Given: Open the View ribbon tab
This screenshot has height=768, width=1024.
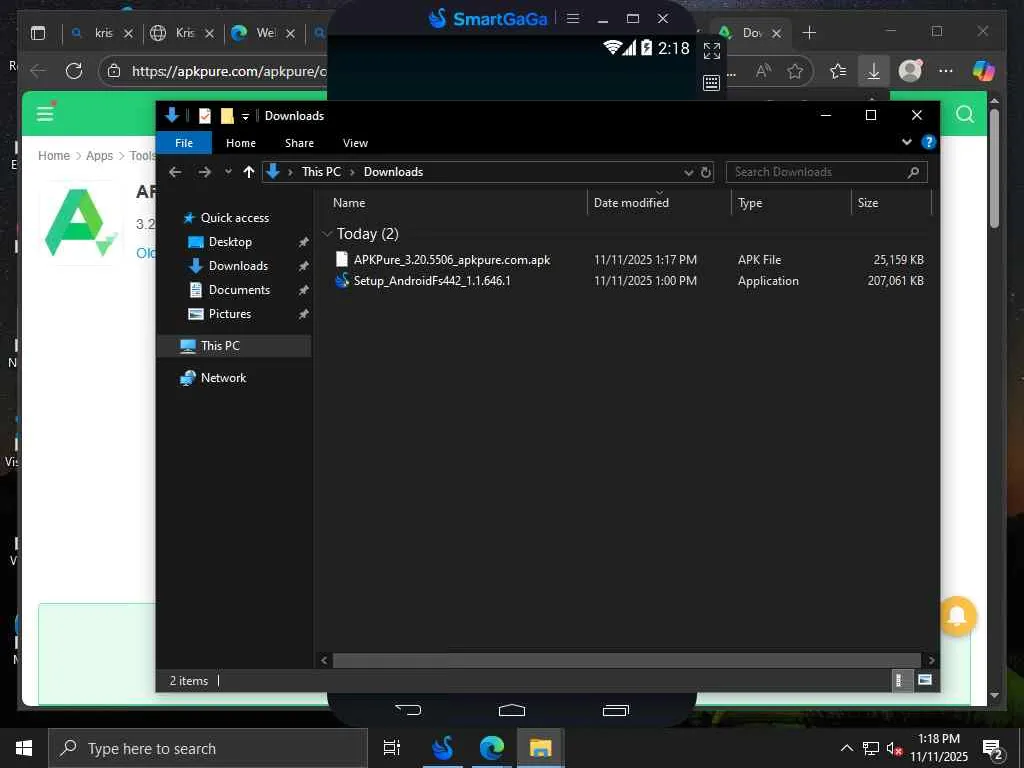Looking at the screenshot, I should [x=355, y=143].
